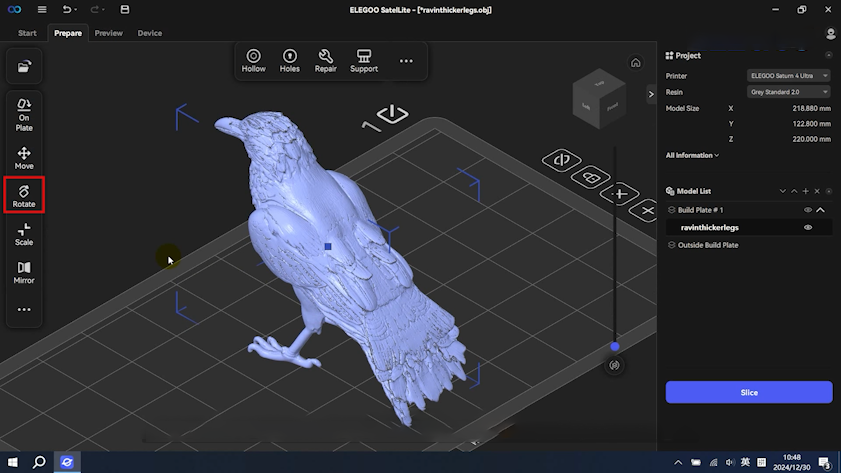Click the model center blue handle
The height and width of the screenshot is (473, 841).
(328, 247)
